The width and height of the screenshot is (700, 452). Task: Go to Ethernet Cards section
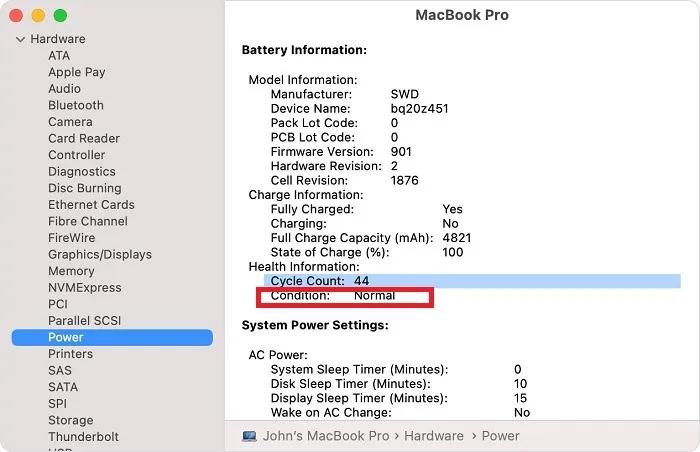tap(91, 204)
